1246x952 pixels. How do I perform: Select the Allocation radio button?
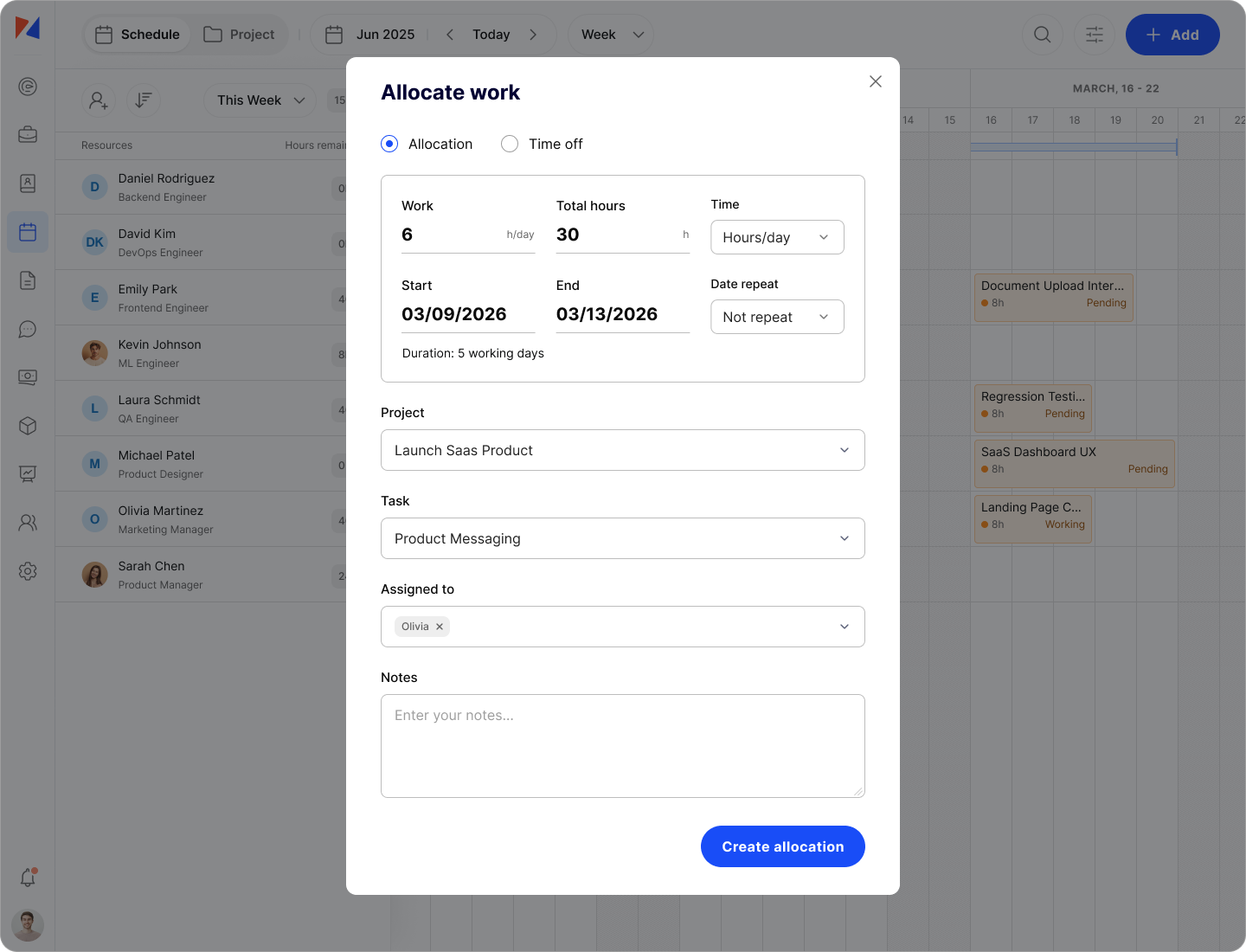click(x=389, y=144)
